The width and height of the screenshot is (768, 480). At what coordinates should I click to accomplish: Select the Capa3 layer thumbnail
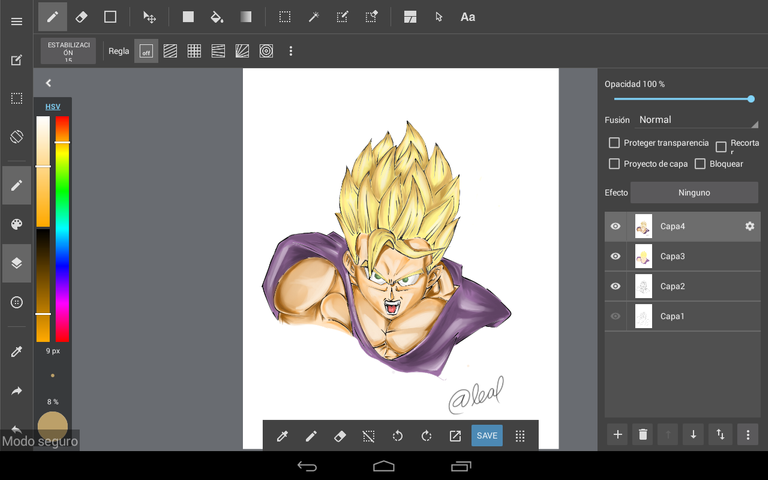643,256
